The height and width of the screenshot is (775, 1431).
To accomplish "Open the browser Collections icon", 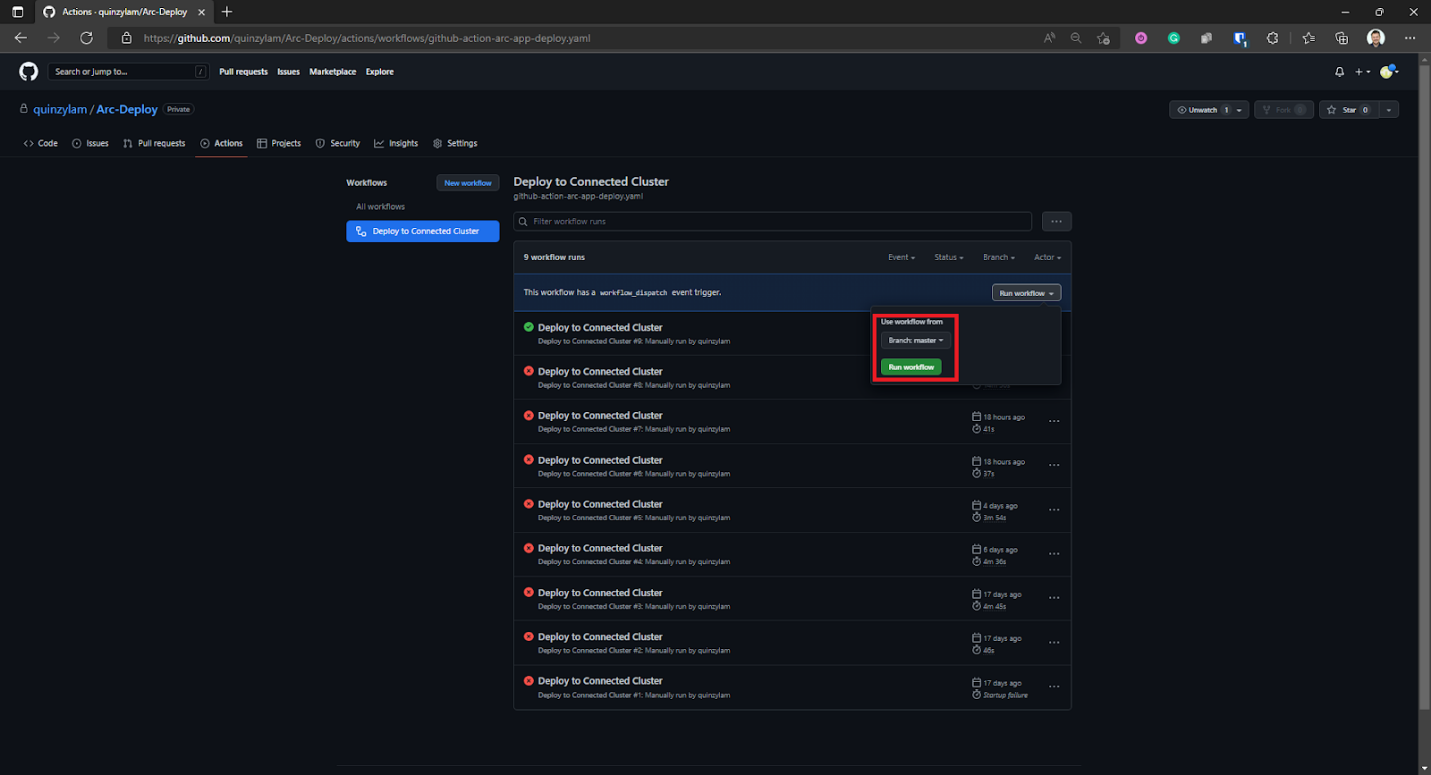I will point(1342,38).
